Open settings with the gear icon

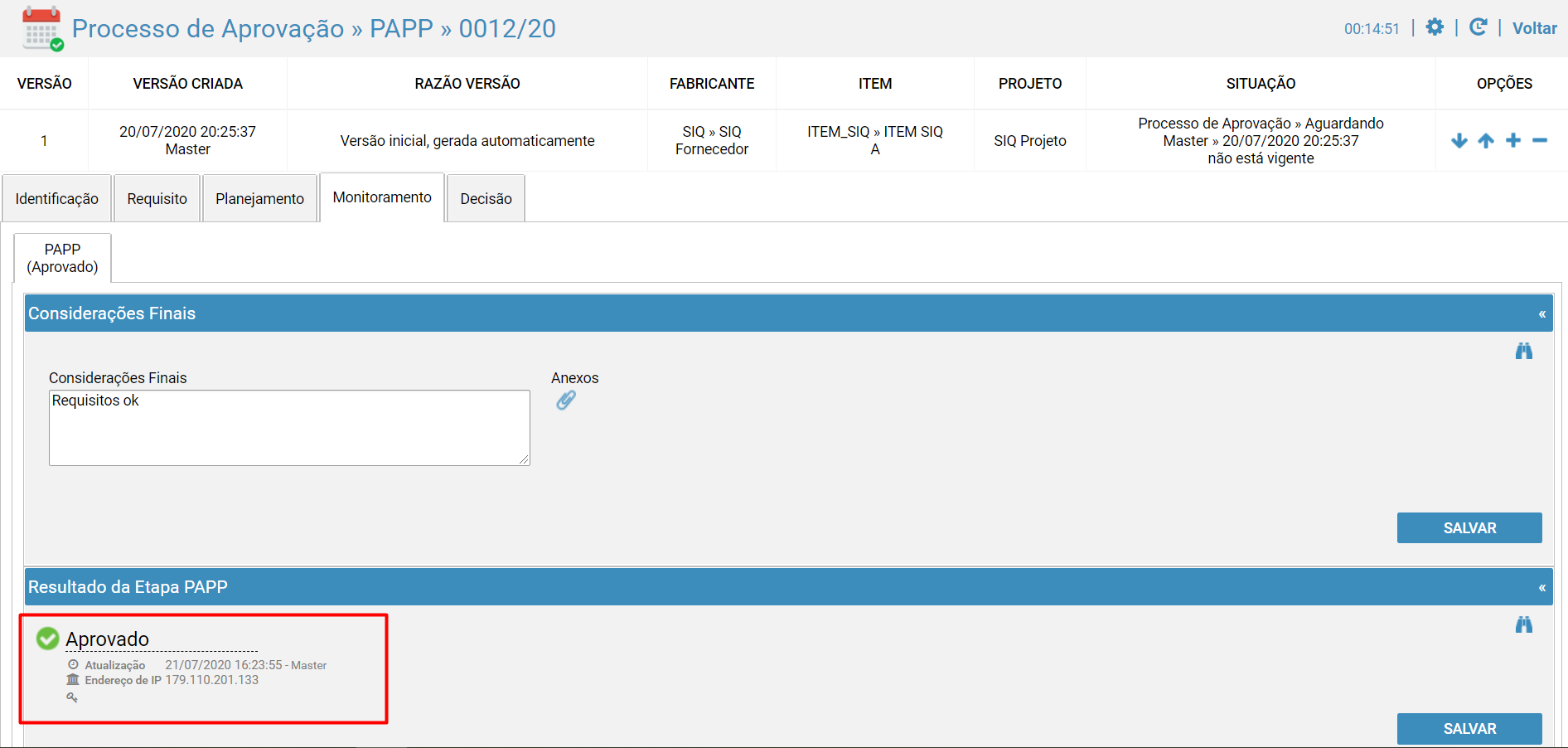click(1435, 27)
